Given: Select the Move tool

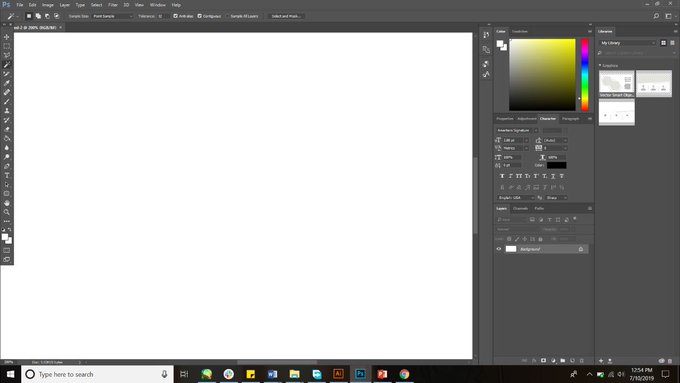Looking at the screenshot, I should [7, 37].
